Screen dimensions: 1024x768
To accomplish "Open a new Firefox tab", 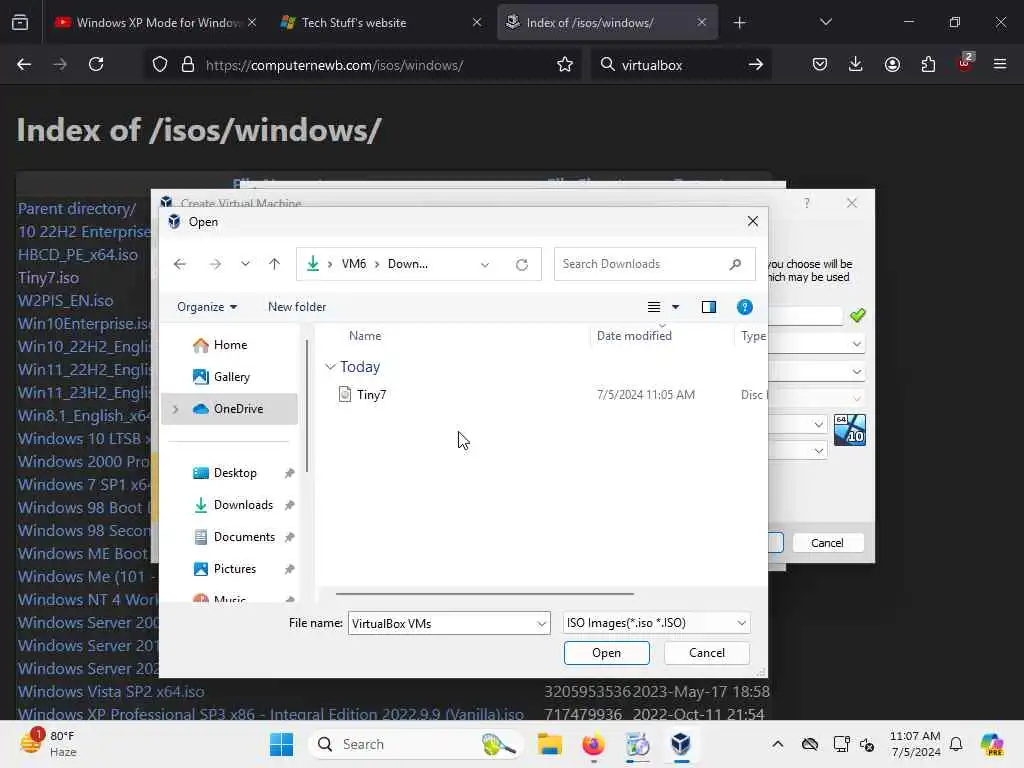I will (x=739, y=23).
